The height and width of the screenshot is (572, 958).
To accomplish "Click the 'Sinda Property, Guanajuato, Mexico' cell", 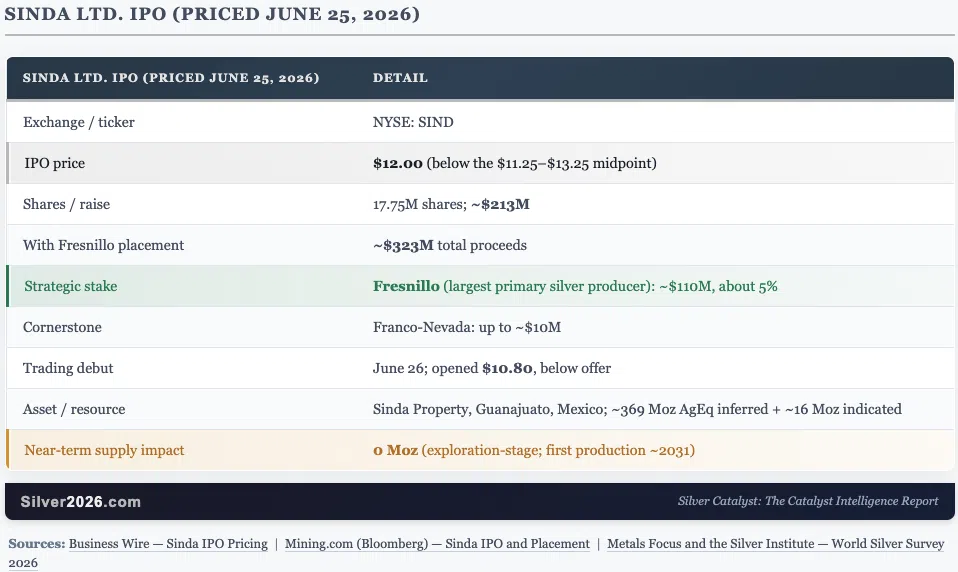I will [637, 409].
